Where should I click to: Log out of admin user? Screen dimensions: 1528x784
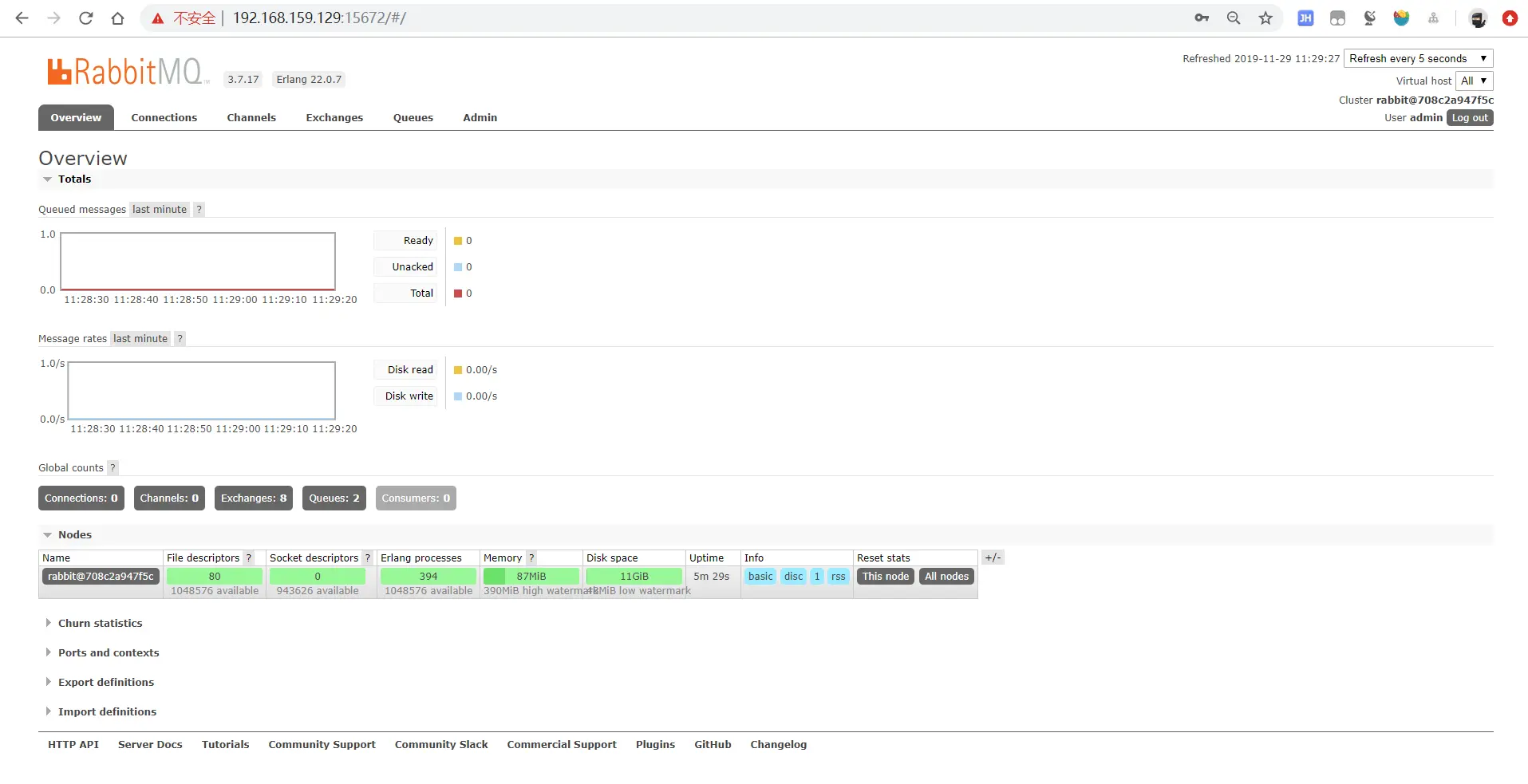tap(1470, 117)
